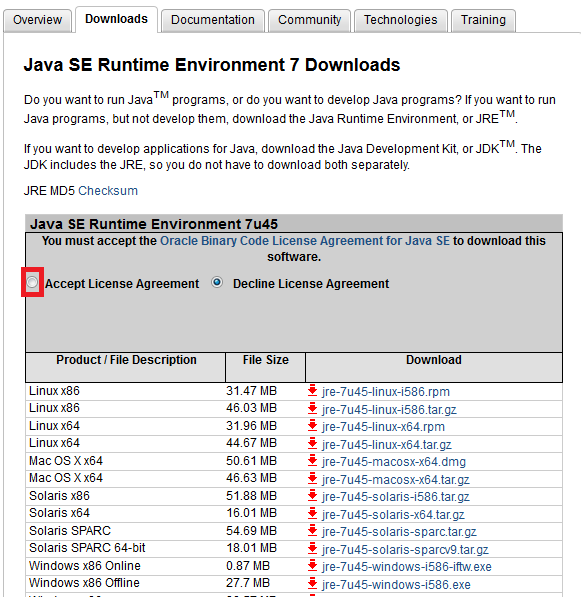Go to the Community tab
This screenshot has width=581, height=597.
(309, 20)
